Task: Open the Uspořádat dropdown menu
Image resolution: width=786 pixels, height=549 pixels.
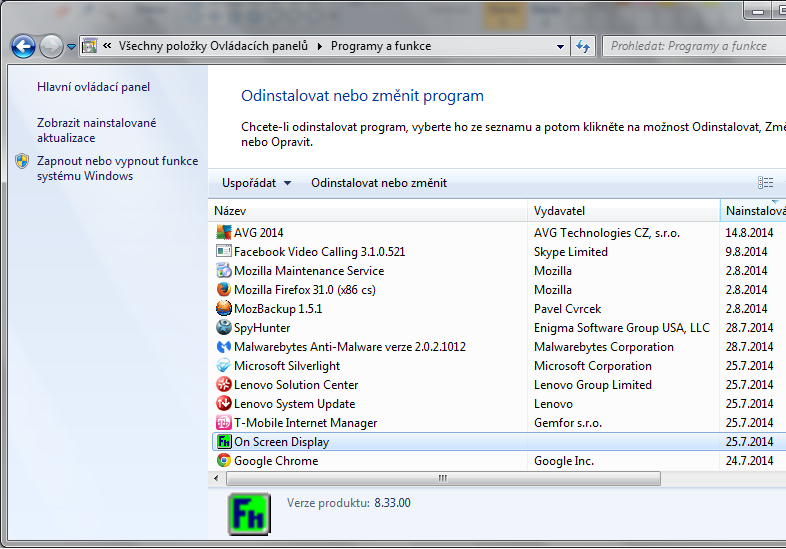Action: click(256, 183)
